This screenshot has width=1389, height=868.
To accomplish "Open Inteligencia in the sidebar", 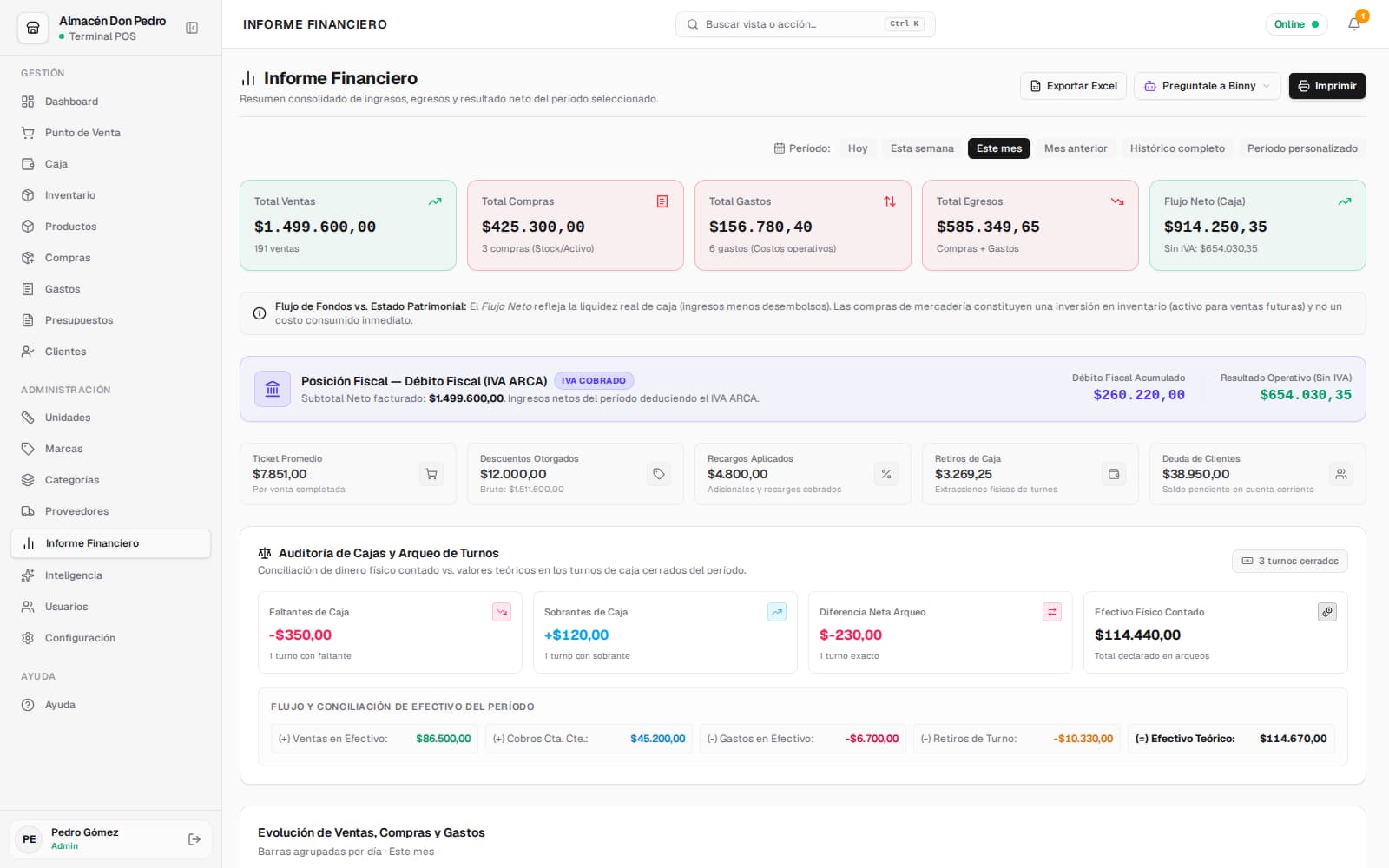I will click(x=111, y=575).
